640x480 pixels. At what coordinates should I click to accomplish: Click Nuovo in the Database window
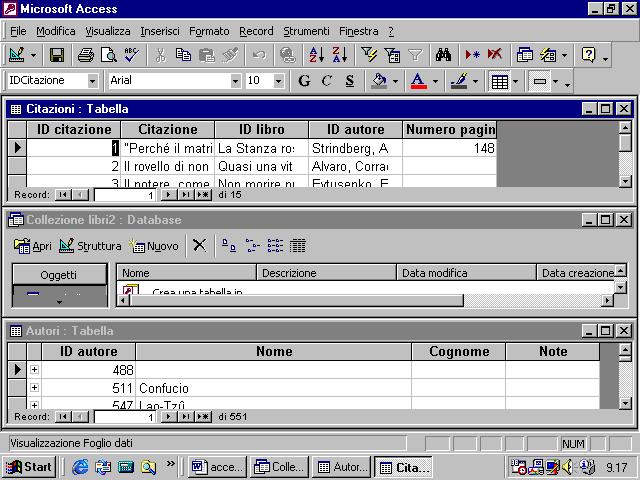(154, 246)
